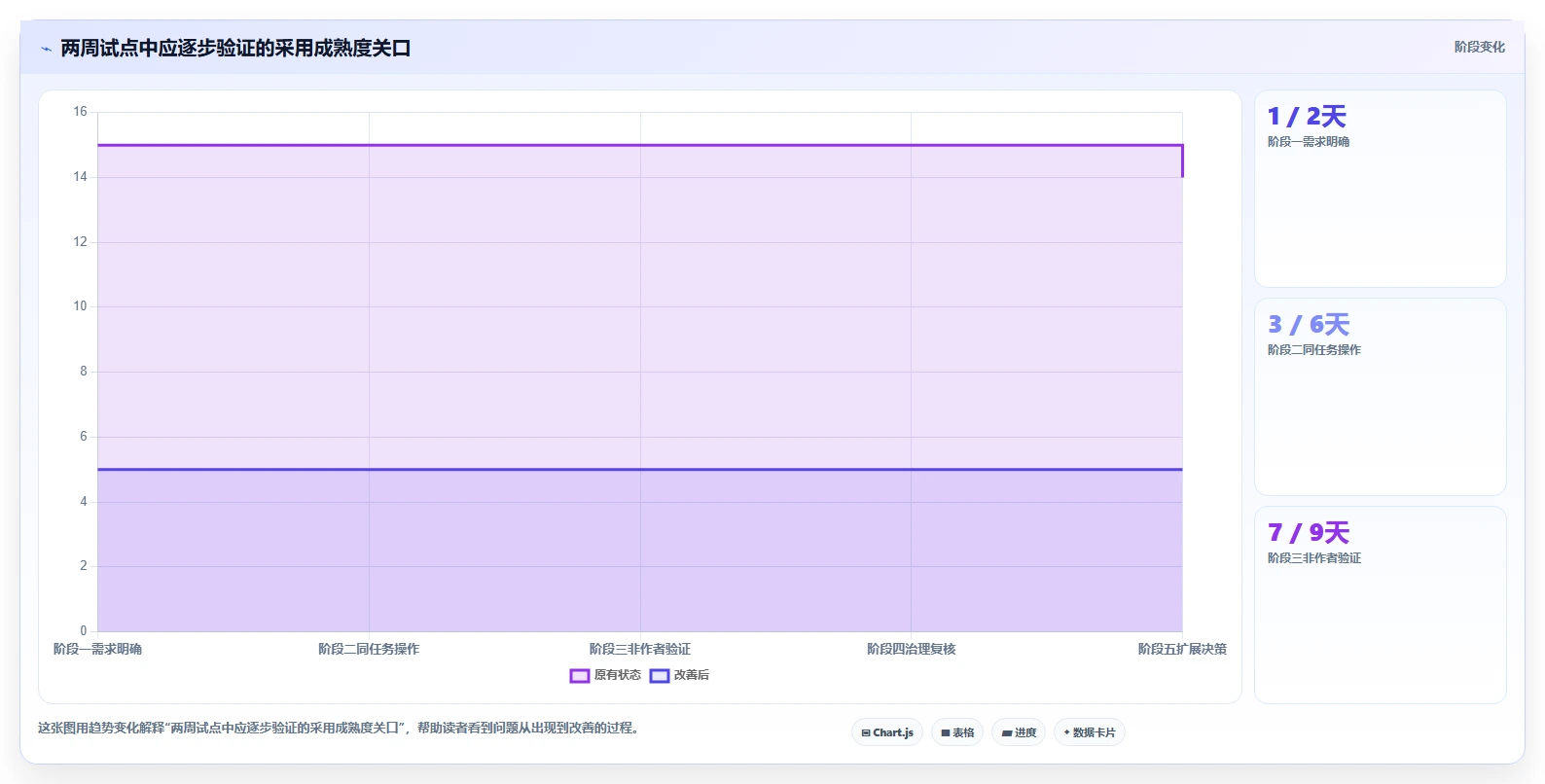Click x-axis label 阶段五扩展决策
Image resolution: width=1545 pixels, height=784 pixels.
1182,649
